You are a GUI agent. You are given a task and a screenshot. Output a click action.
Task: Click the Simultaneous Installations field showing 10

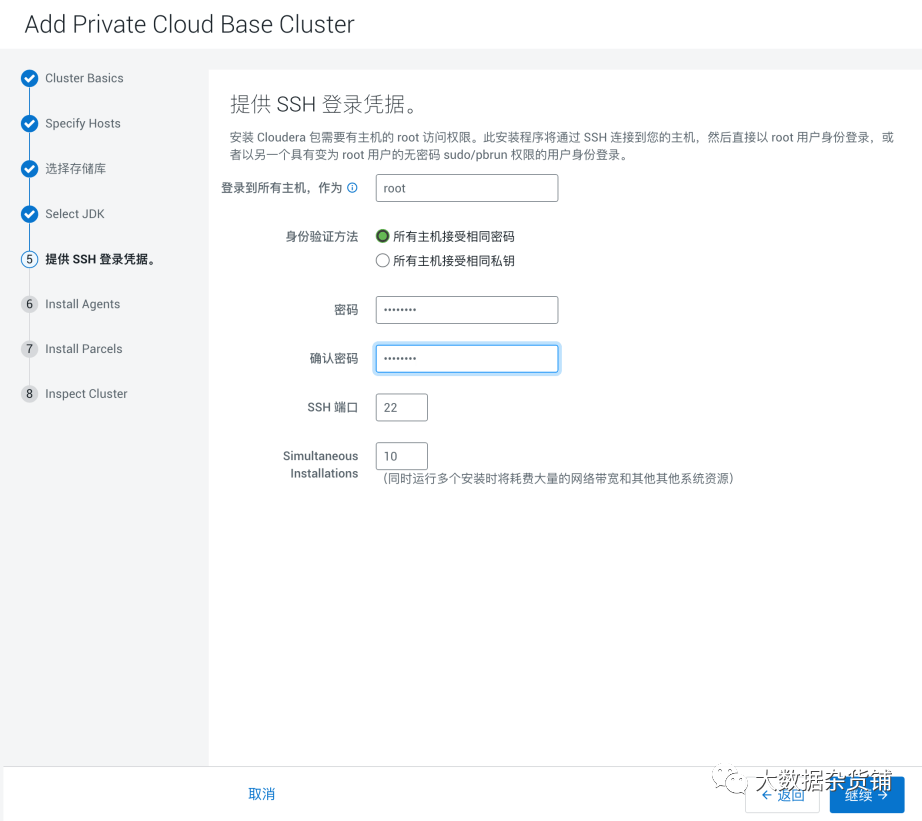coord(402,456)
